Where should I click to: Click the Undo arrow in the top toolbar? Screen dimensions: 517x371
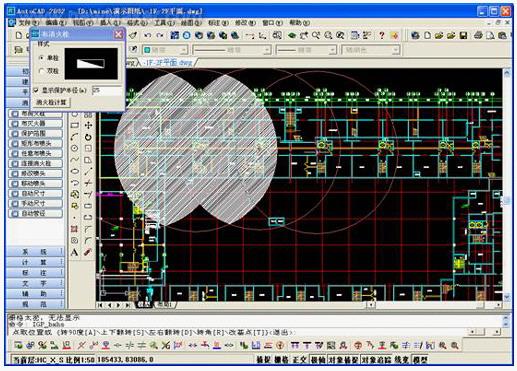coord(148,35)
